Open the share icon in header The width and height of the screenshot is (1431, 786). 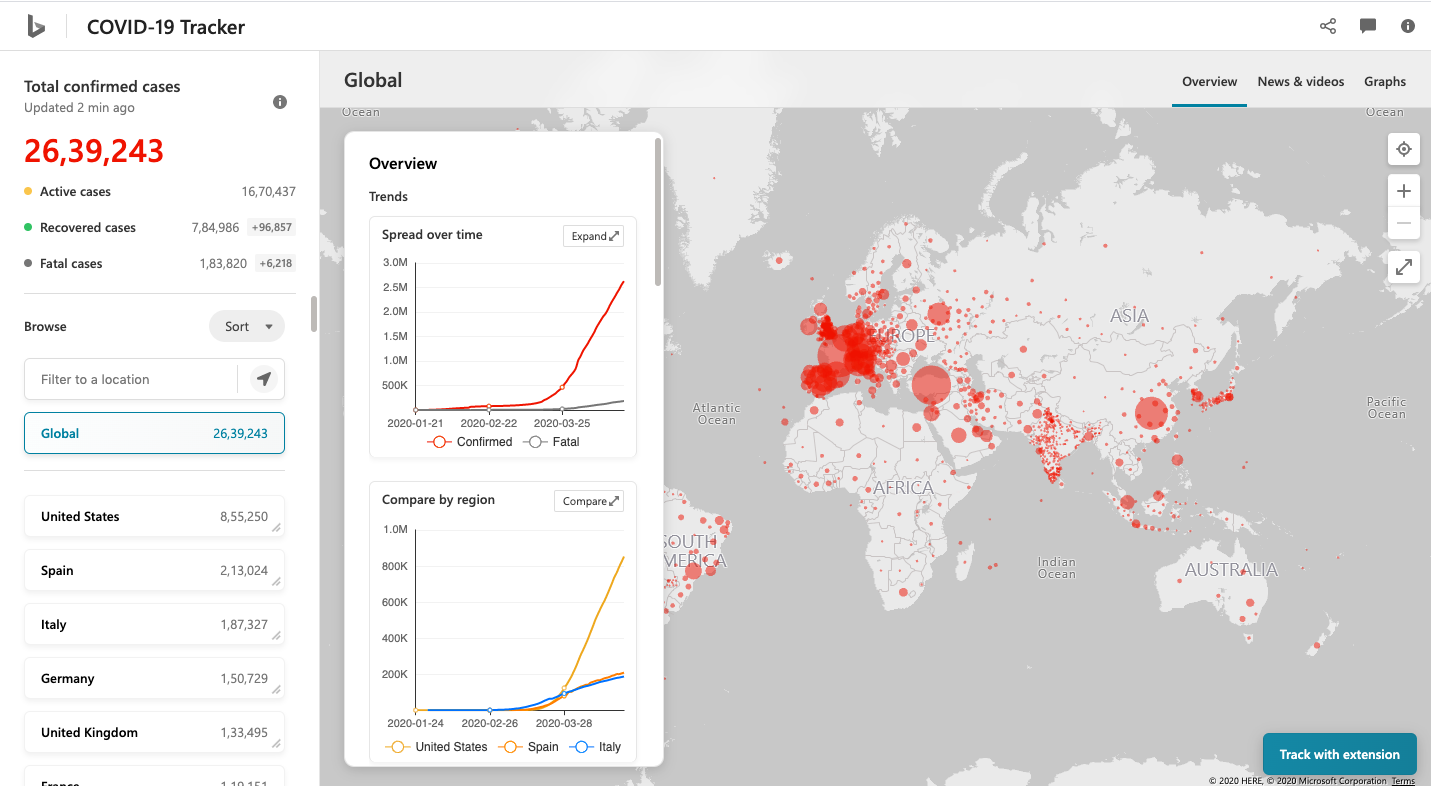pos(1328,27)
